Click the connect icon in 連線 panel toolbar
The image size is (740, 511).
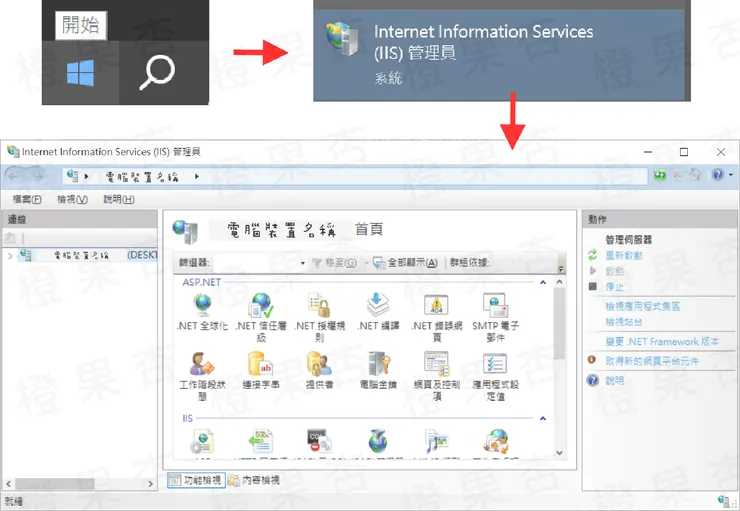click(9, 238)
